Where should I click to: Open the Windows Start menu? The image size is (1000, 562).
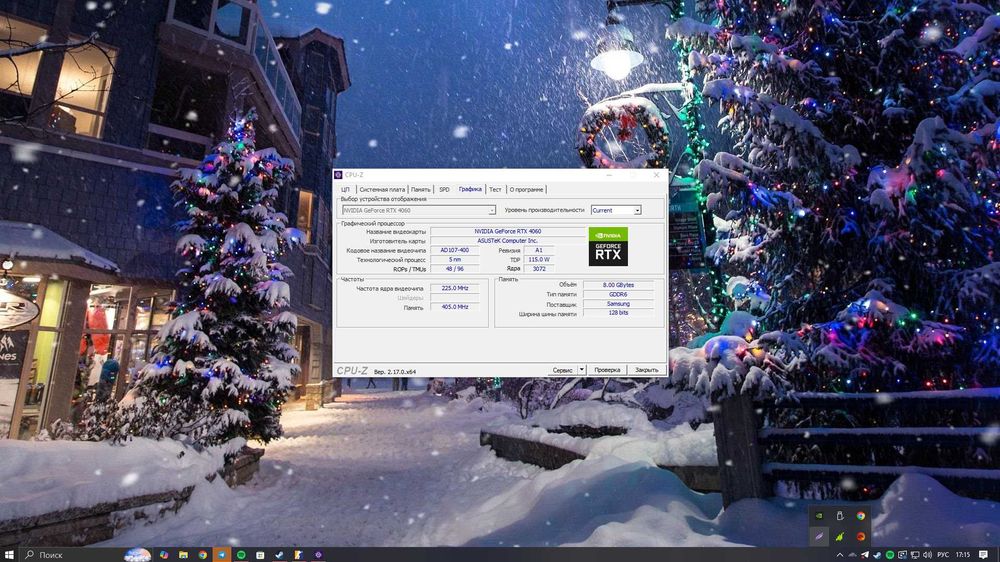tap(9, 555)
